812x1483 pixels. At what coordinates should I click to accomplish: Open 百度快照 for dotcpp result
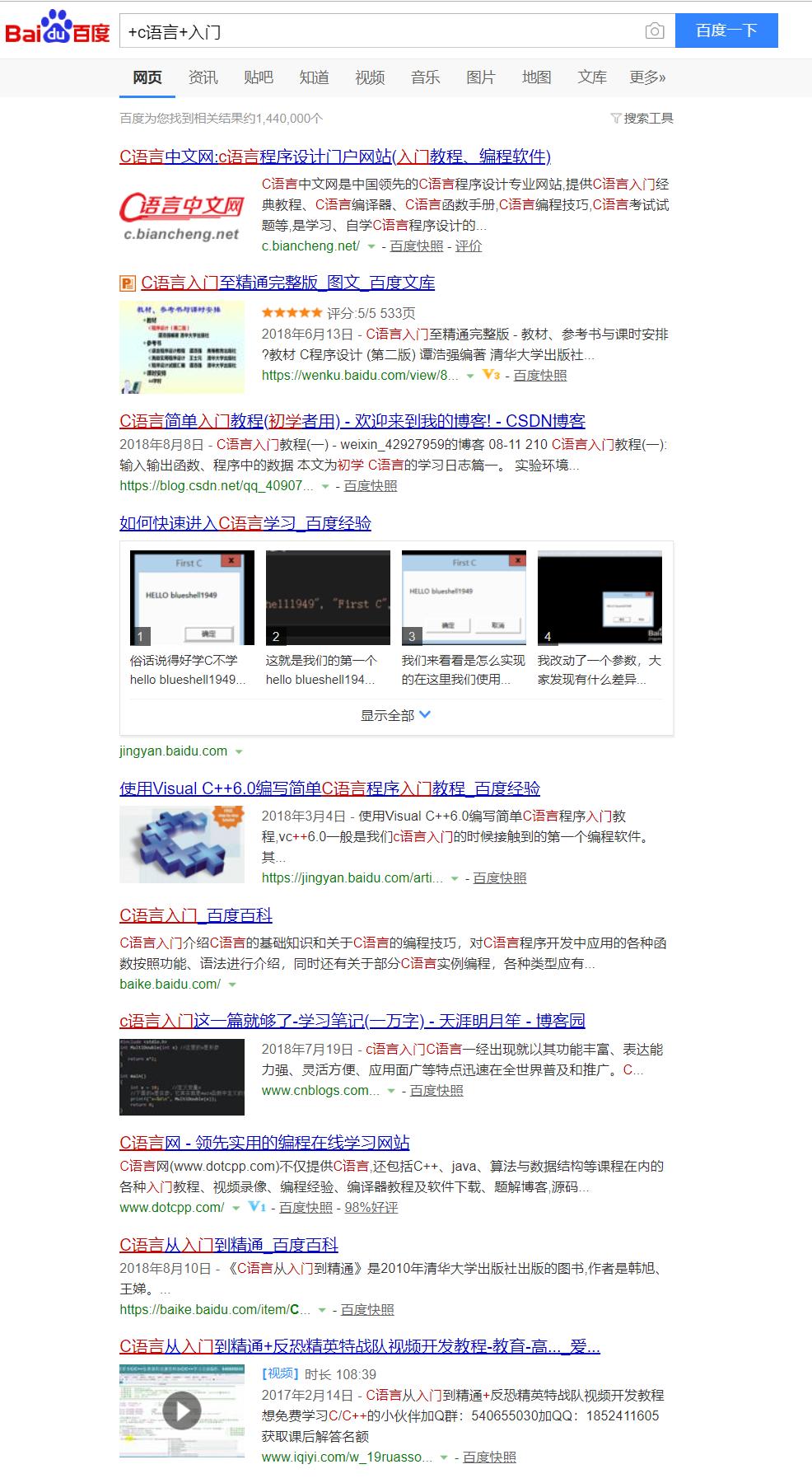[306, 1208]
